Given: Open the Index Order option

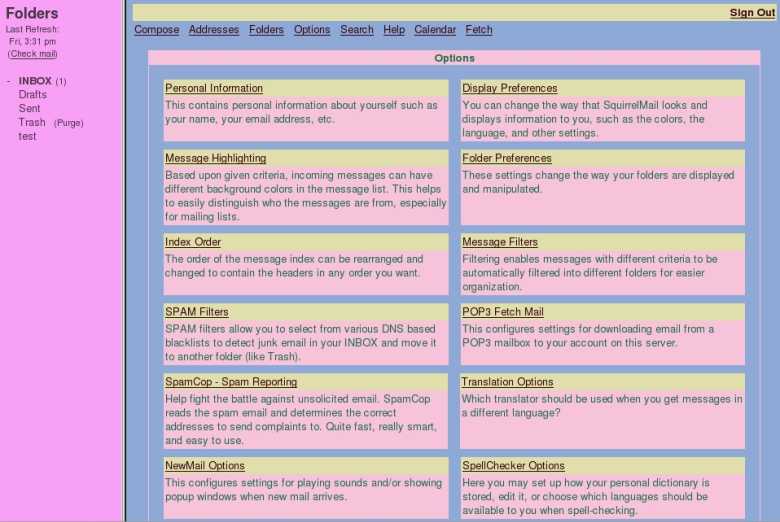Looking at the screenshot, I should (193, 242).
